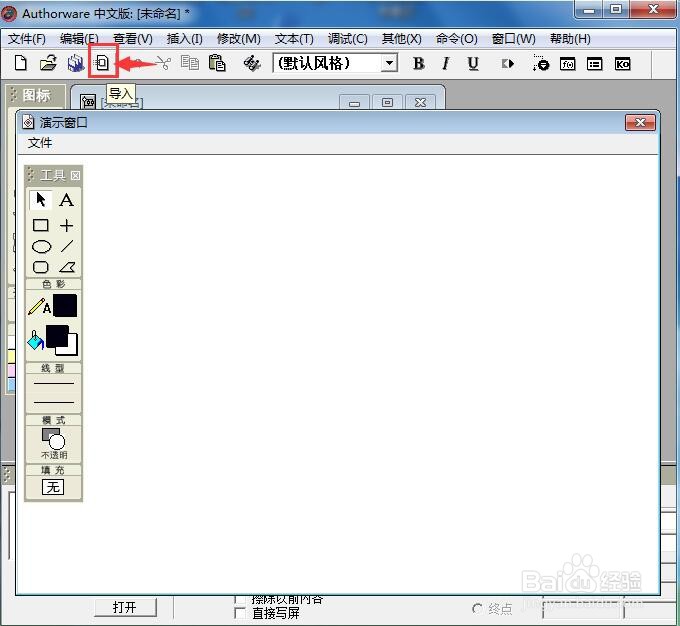680x626 pixels.
Task: Toggle the 直接写屏 checkbox
Action: point(240,613)
